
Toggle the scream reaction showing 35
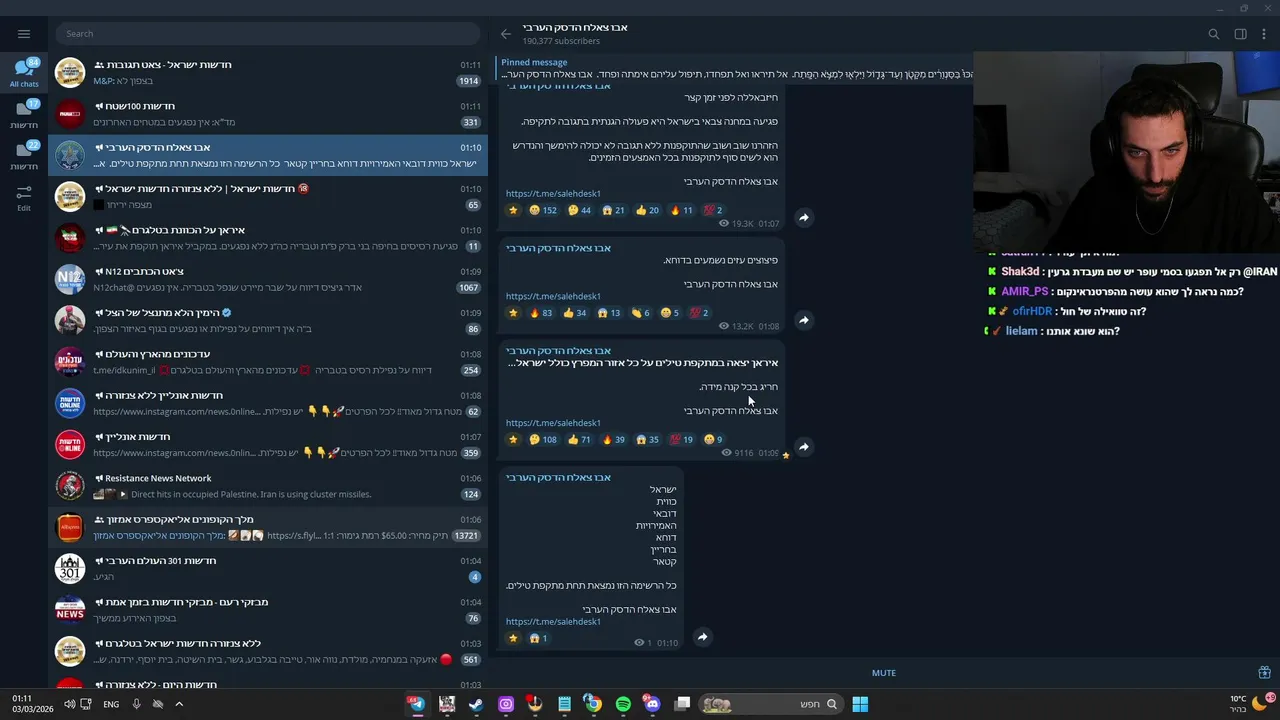click(x=648, y=439)
